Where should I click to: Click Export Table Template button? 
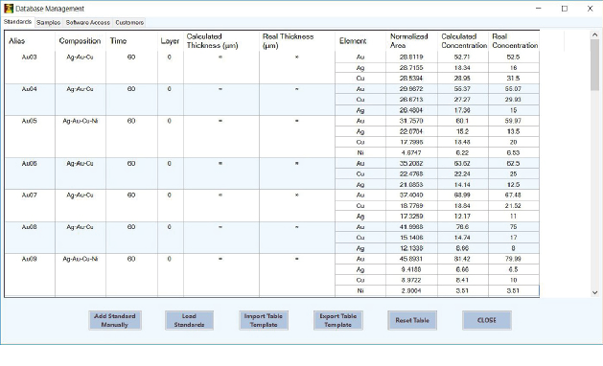338,320
